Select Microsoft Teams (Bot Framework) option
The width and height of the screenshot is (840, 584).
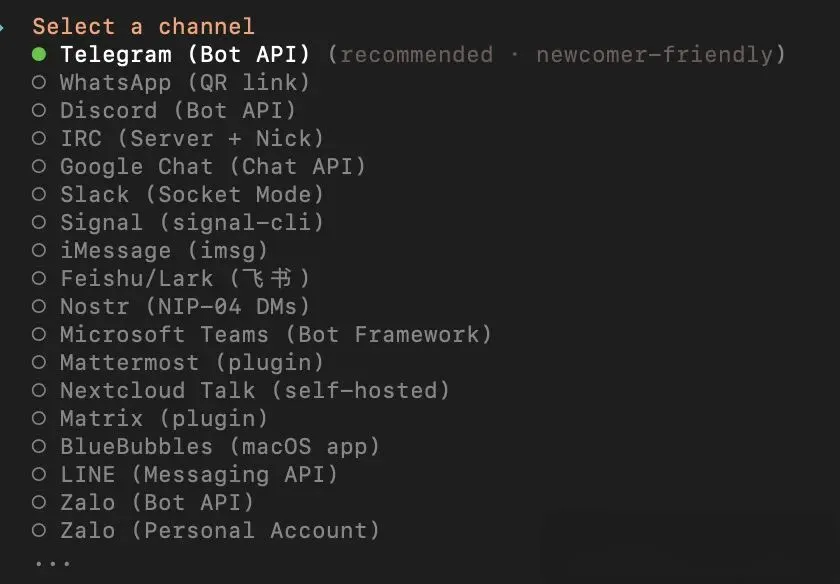coord(39,334)
